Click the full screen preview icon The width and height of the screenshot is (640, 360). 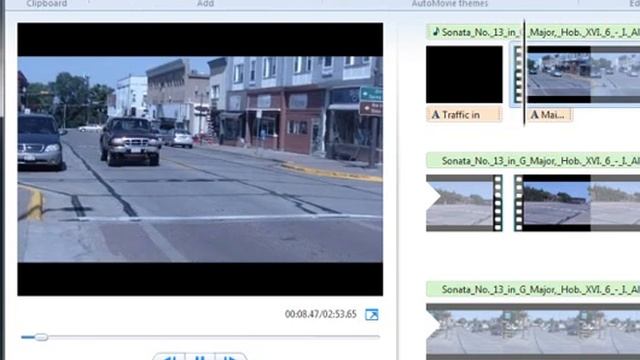(x=371, y=314)
